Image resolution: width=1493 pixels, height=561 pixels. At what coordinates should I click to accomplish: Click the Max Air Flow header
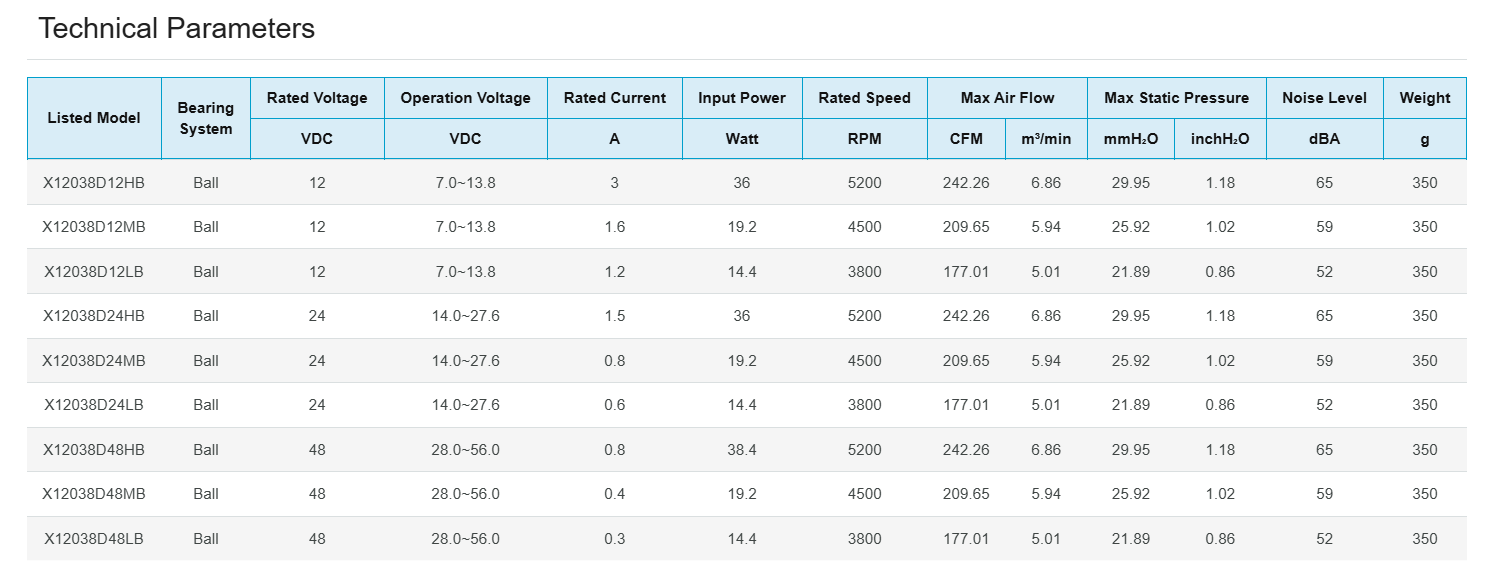[1007, 98]
